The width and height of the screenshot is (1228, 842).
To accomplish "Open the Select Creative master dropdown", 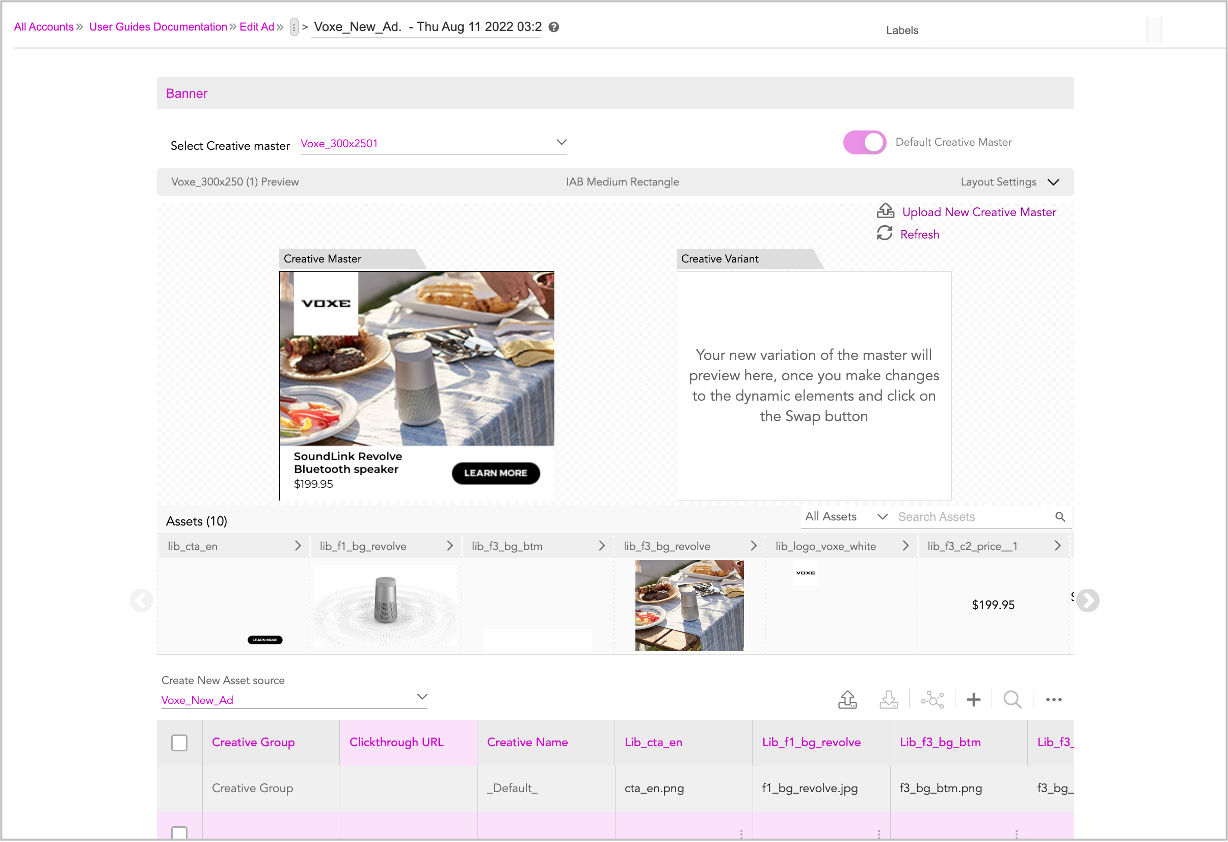I will [433, 143].
